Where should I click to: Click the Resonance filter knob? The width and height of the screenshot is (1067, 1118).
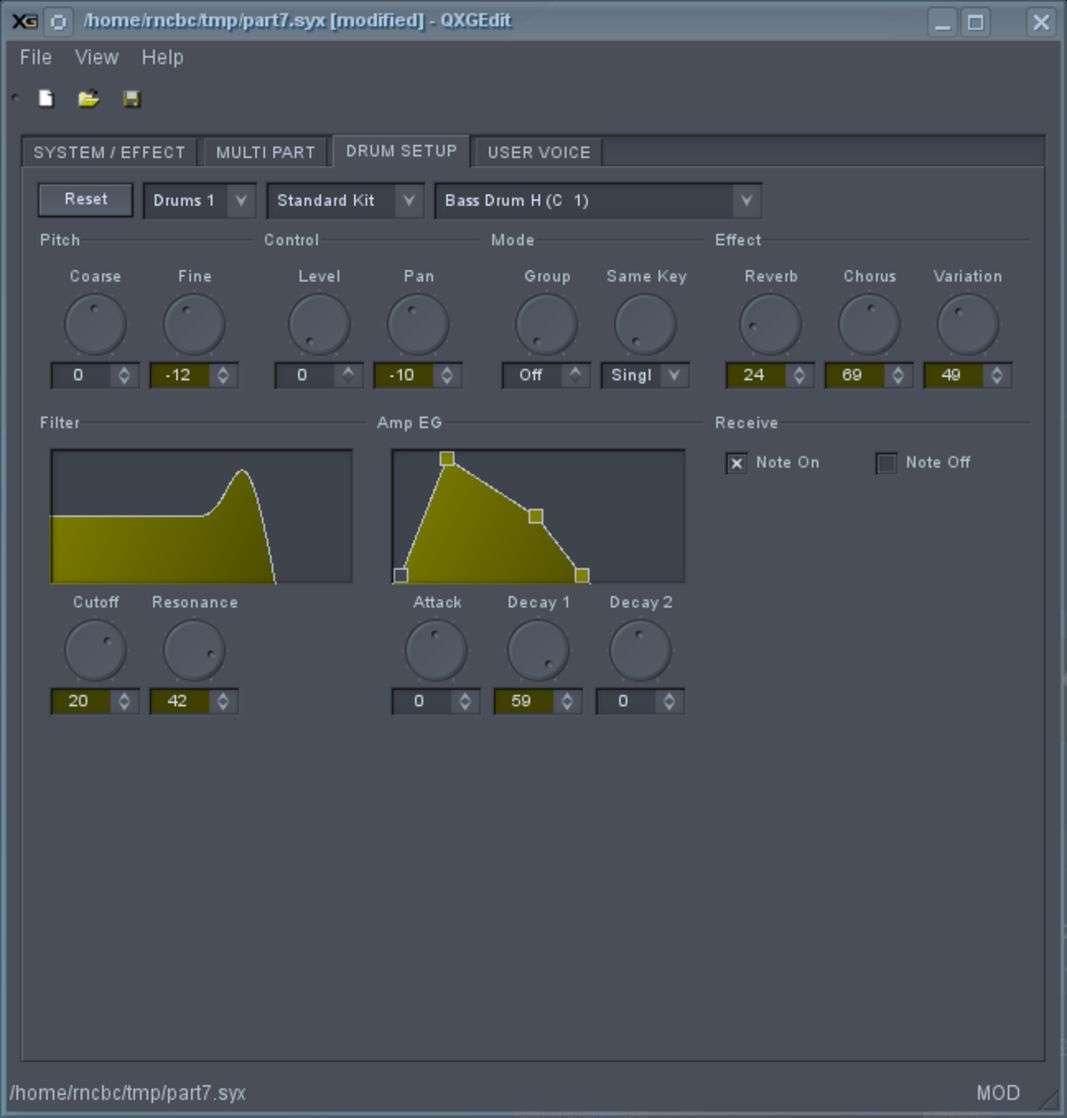[x=194, y=650]
